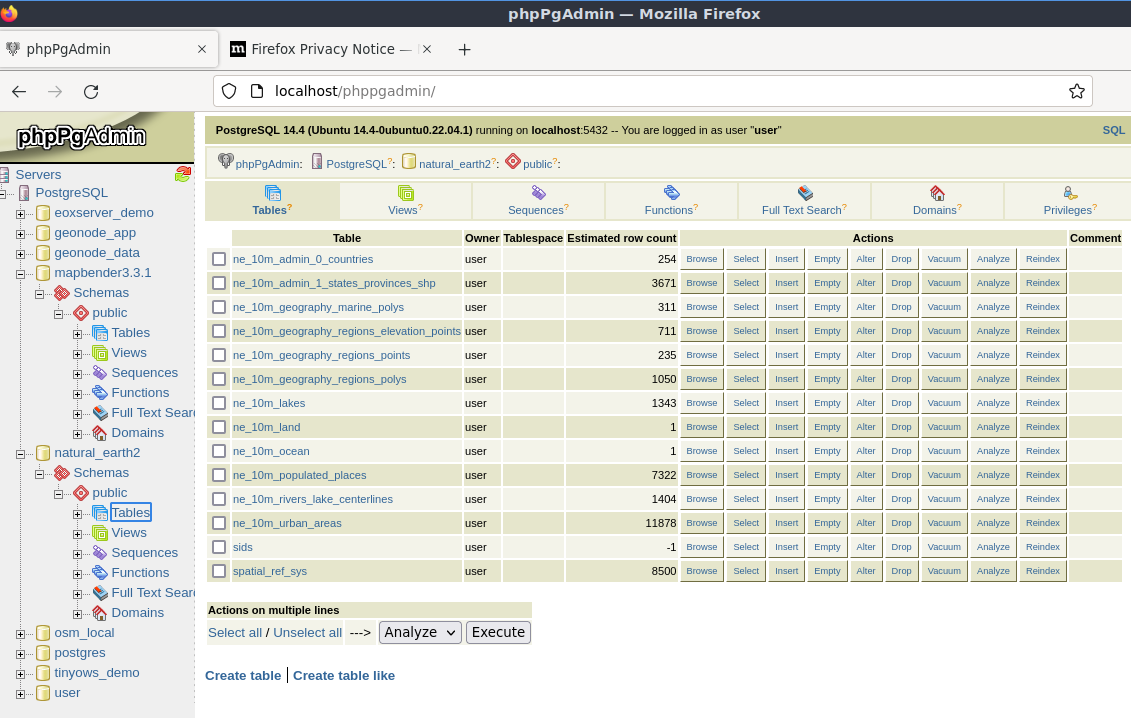Click the Sequences tab icon
Viewport: 1131px width, 718px height.
coord(538,193)
